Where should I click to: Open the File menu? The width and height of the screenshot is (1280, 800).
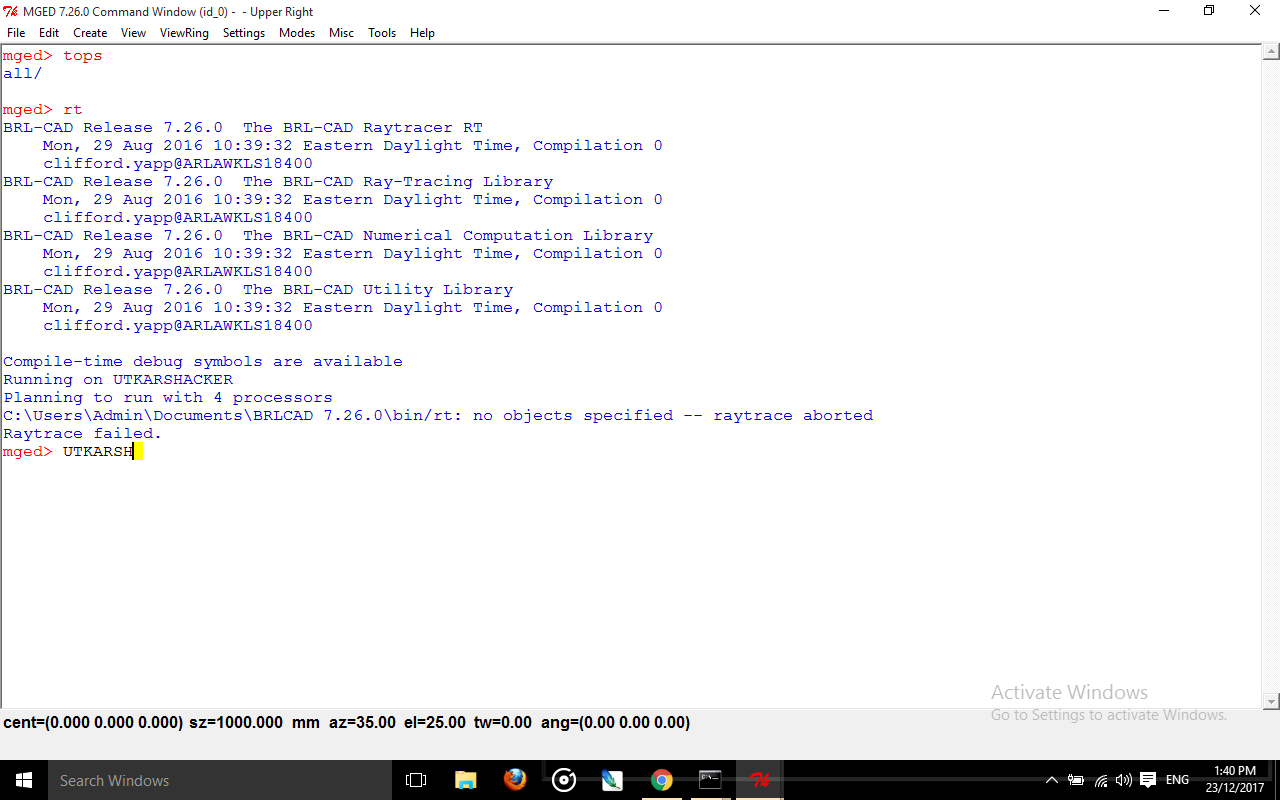coord(16,33)
